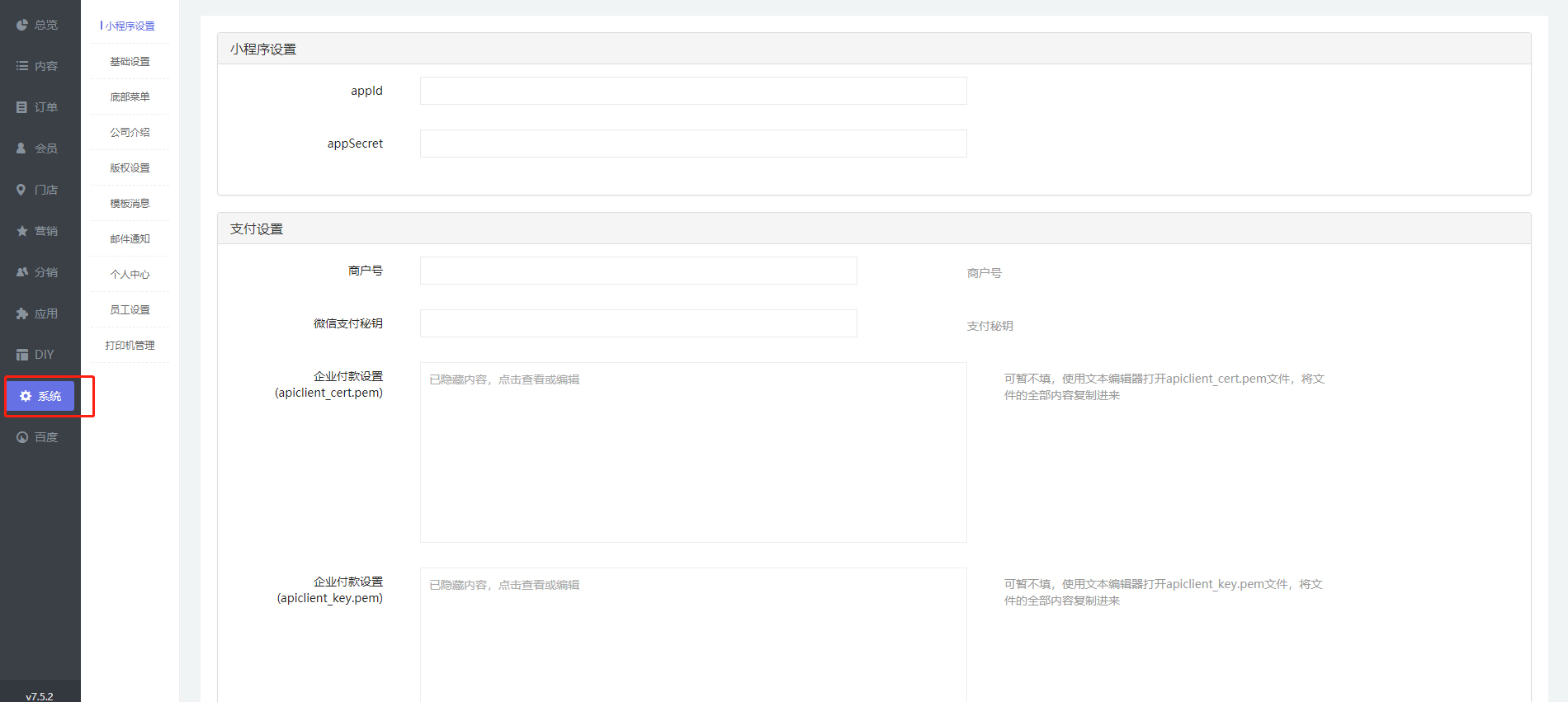This screenshot has height=702, width=1568.
Task: Click the 会员 user icon
Action: coord(22,148)
